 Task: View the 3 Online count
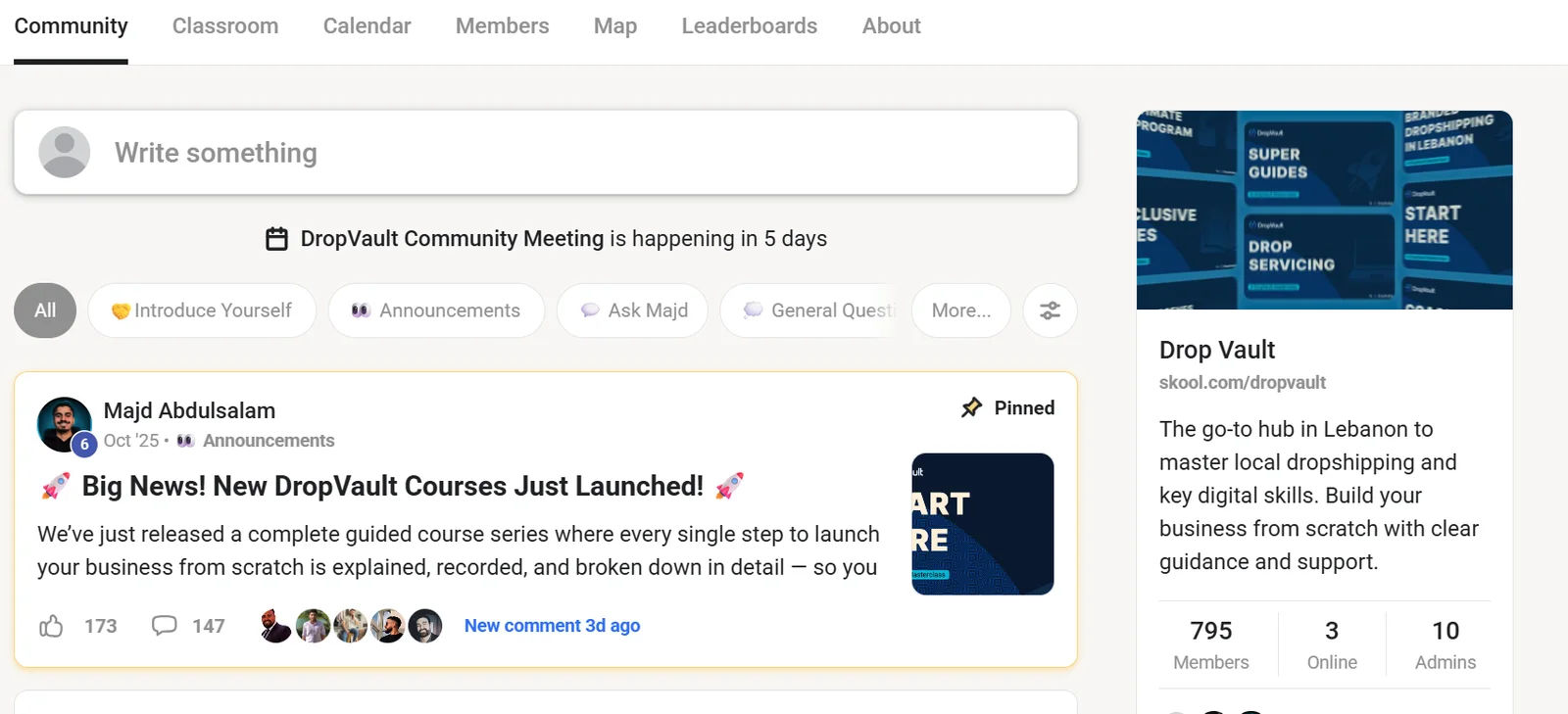click(x=1332, y=643)
